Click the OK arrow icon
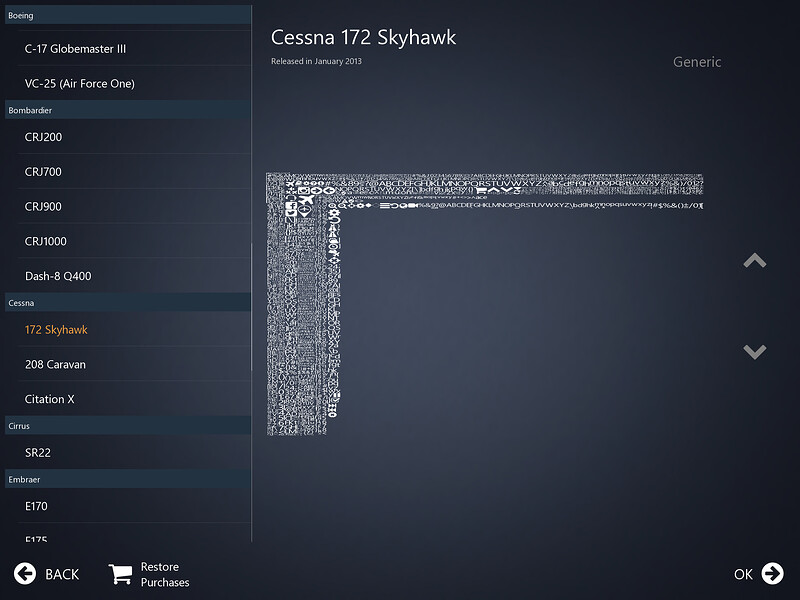The image size is (800, 600). click(x=772, y=573)
